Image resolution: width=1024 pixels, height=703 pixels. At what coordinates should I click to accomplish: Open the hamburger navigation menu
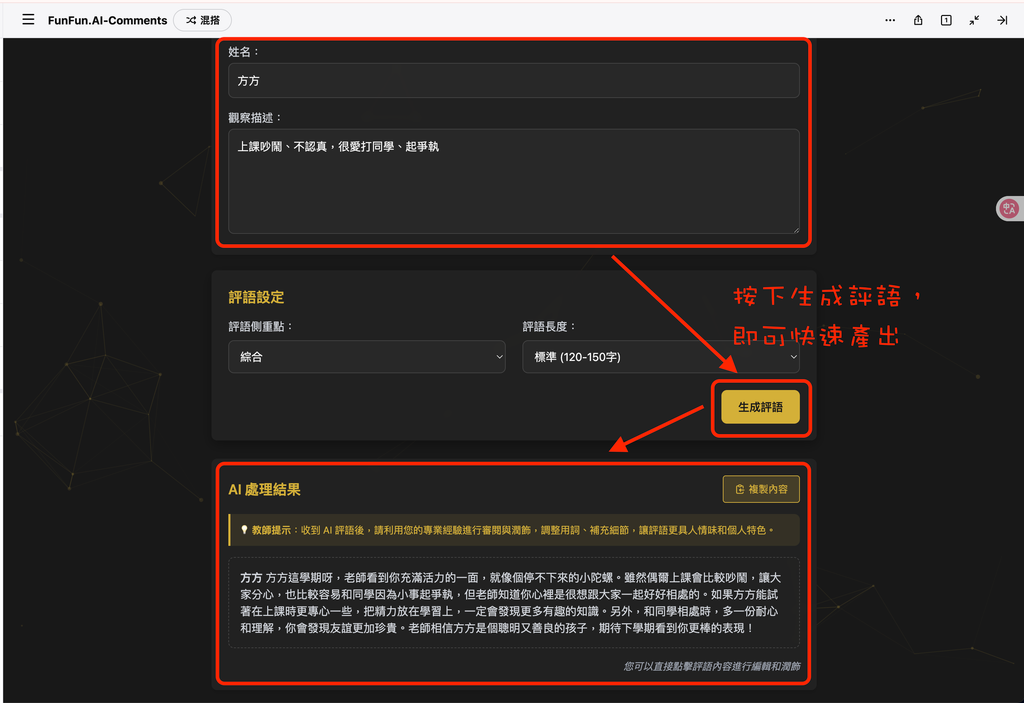click(x=28, y=19)
